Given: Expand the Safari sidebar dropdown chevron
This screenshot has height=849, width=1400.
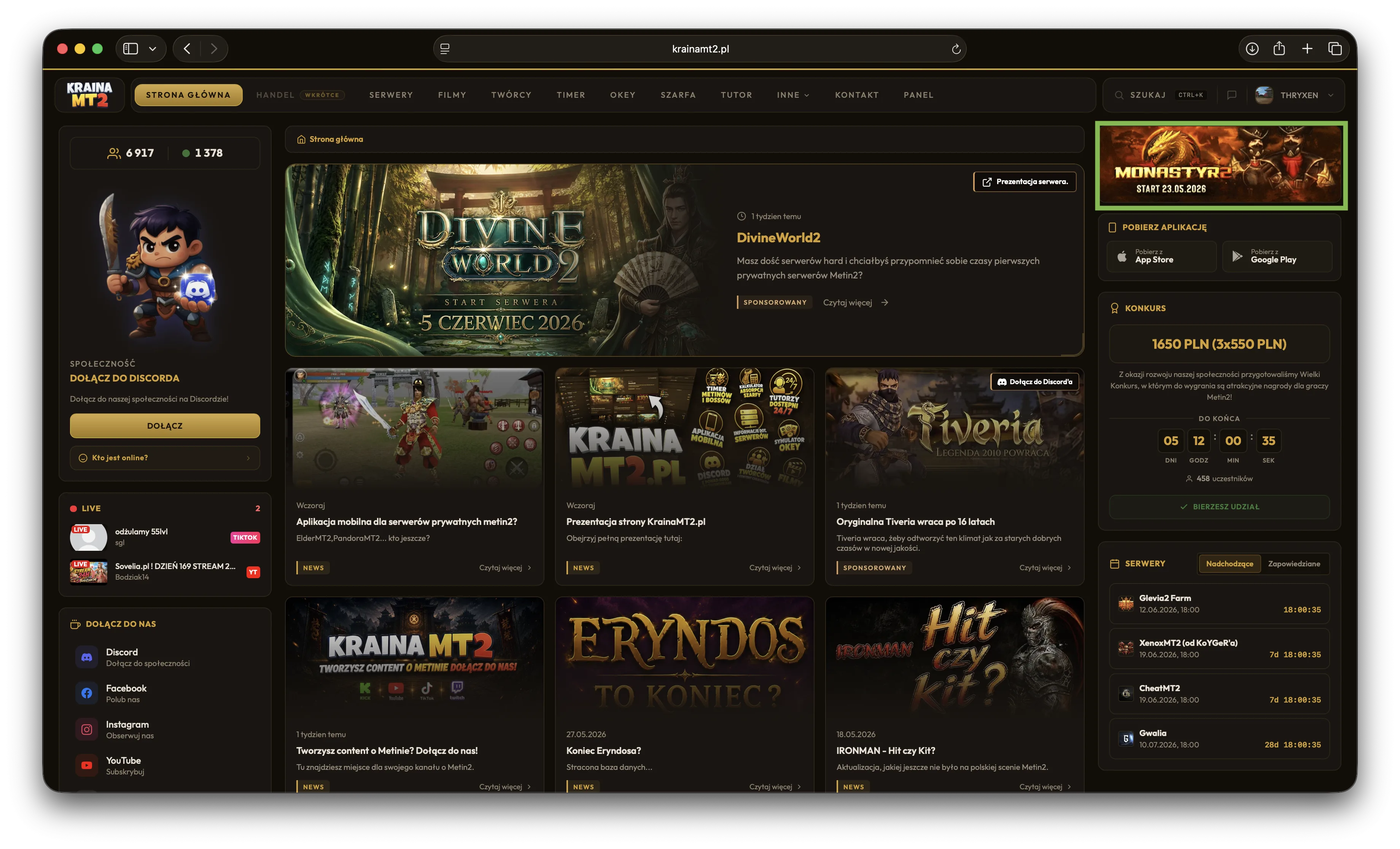Looking at the screenshot, I should tap(152, 49).
